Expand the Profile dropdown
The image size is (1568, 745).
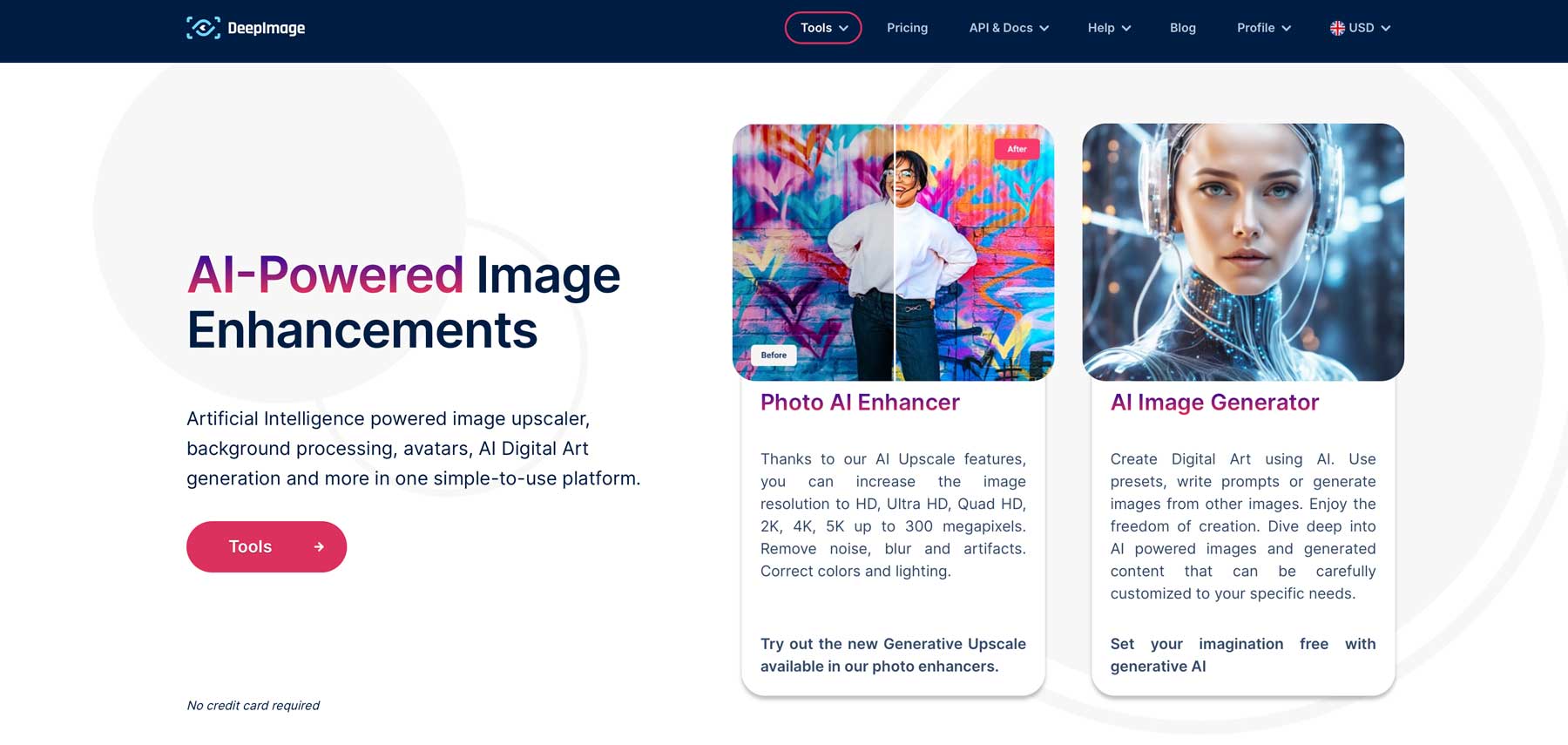pos(1264,28)
